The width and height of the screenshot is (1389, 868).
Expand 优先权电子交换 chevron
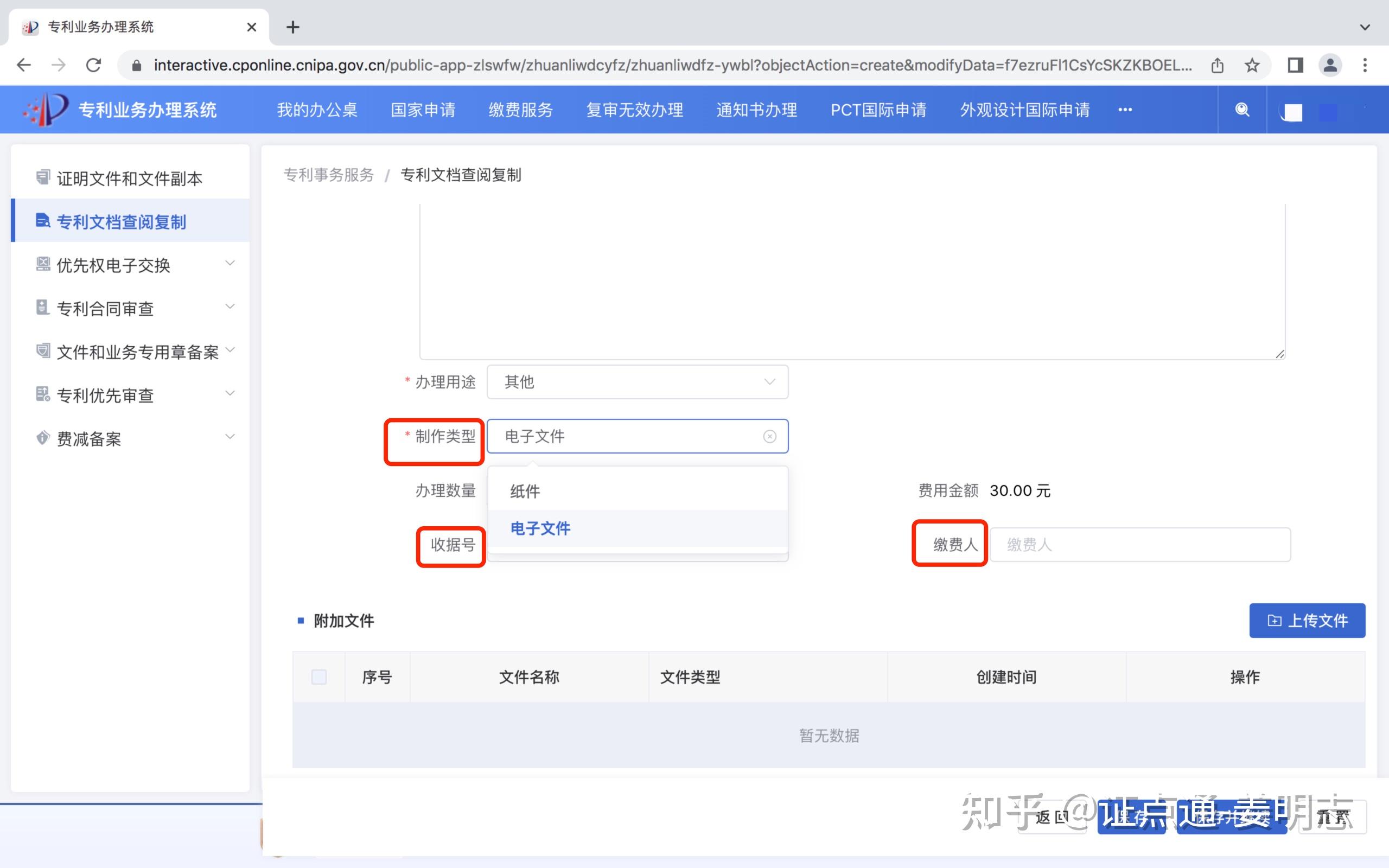click(230, 264)
